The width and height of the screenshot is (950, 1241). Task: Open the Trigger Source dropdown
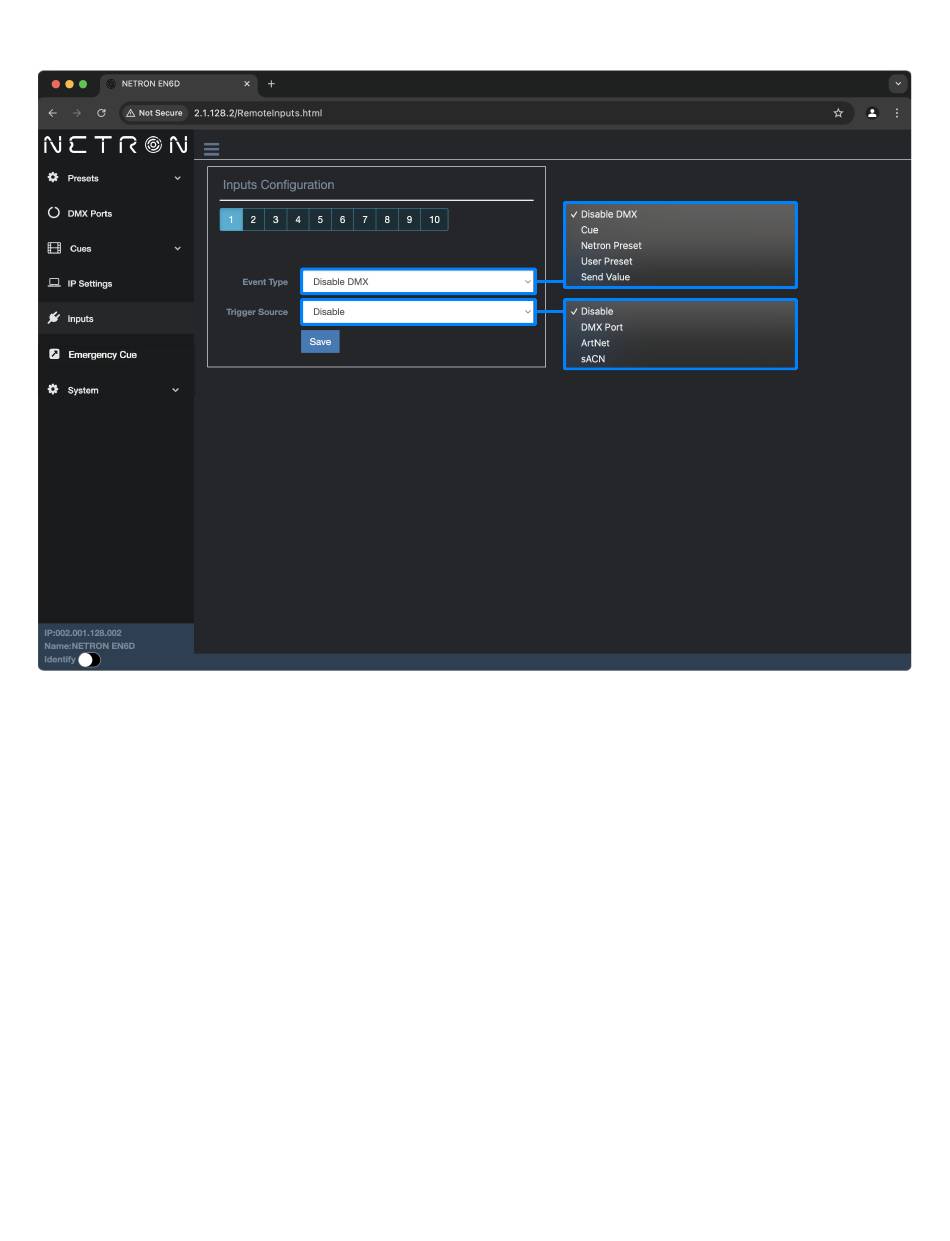tap(418, 312)
